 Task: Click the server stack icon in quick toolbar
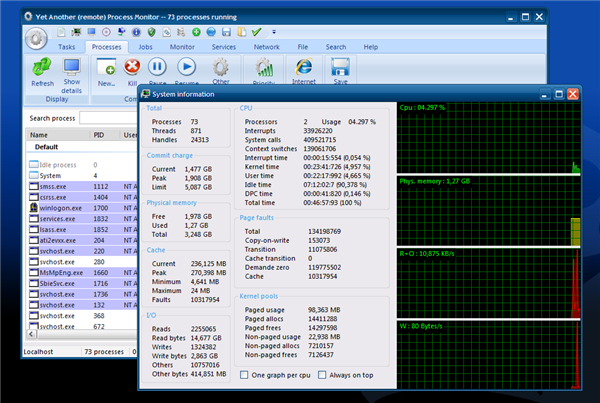[181, 32]
